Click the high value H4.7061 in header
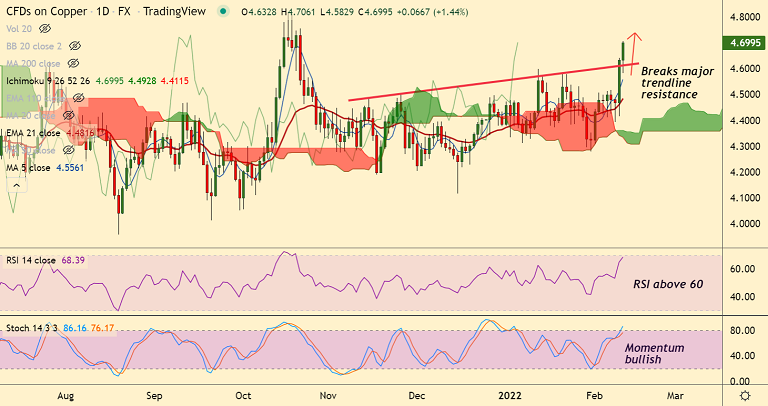The height and width of the screenshot is (406, 768). point(298,12)
